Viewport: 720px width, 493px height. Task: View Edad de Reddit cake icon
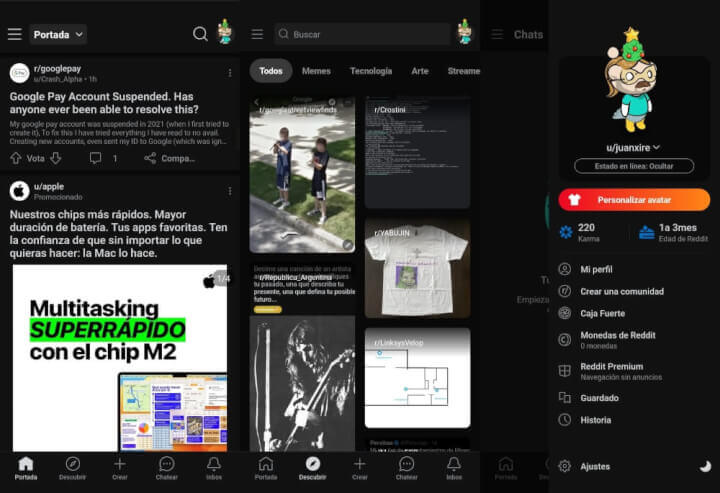coord(647,232)
